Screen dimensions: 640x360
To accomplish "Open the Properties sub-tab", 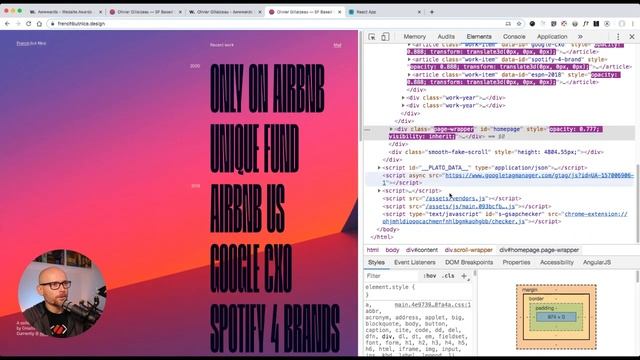I will click(516, 262).
